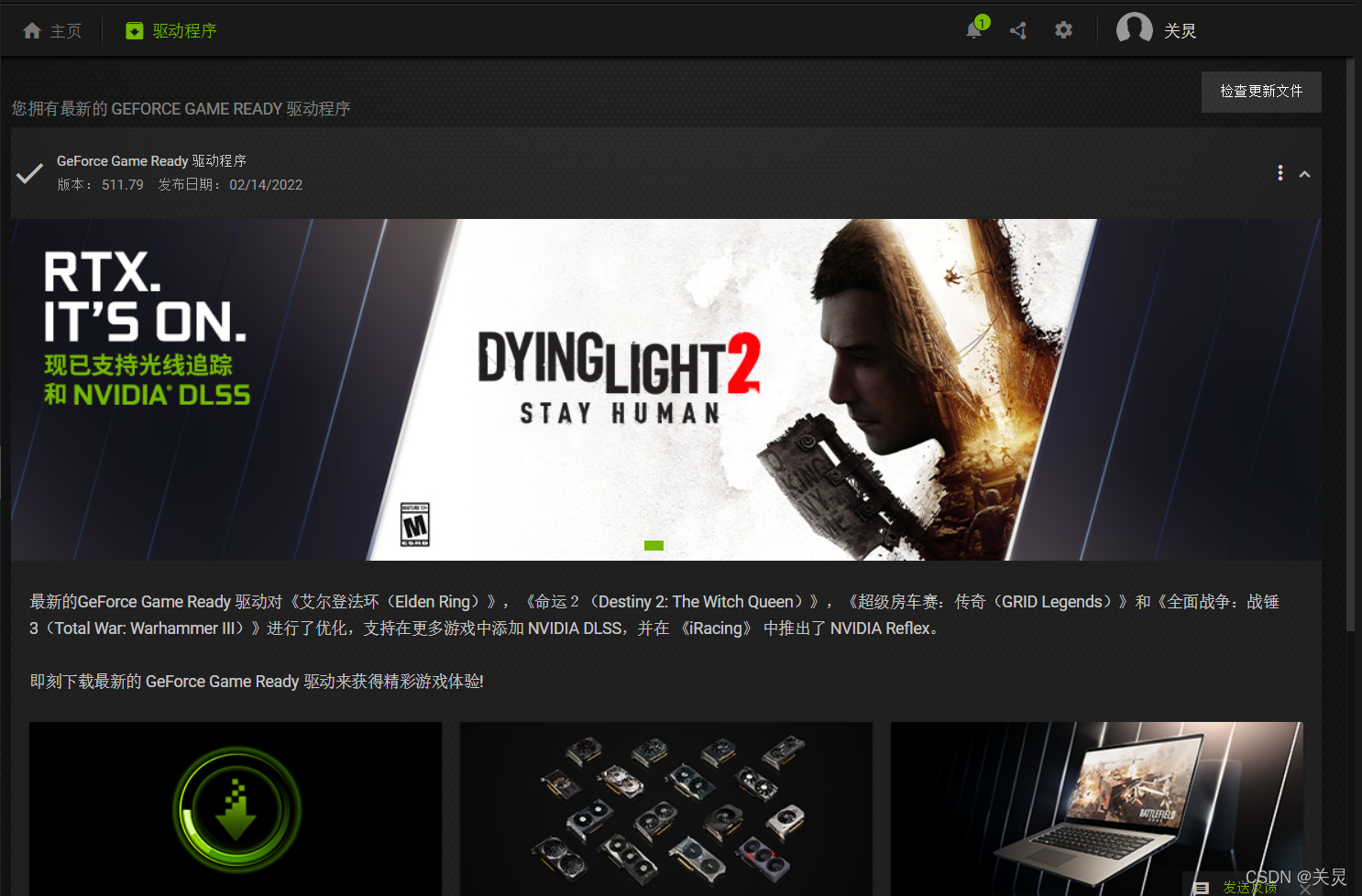
Task: Click the share icon in top bar
Action: click(1018, 30)
